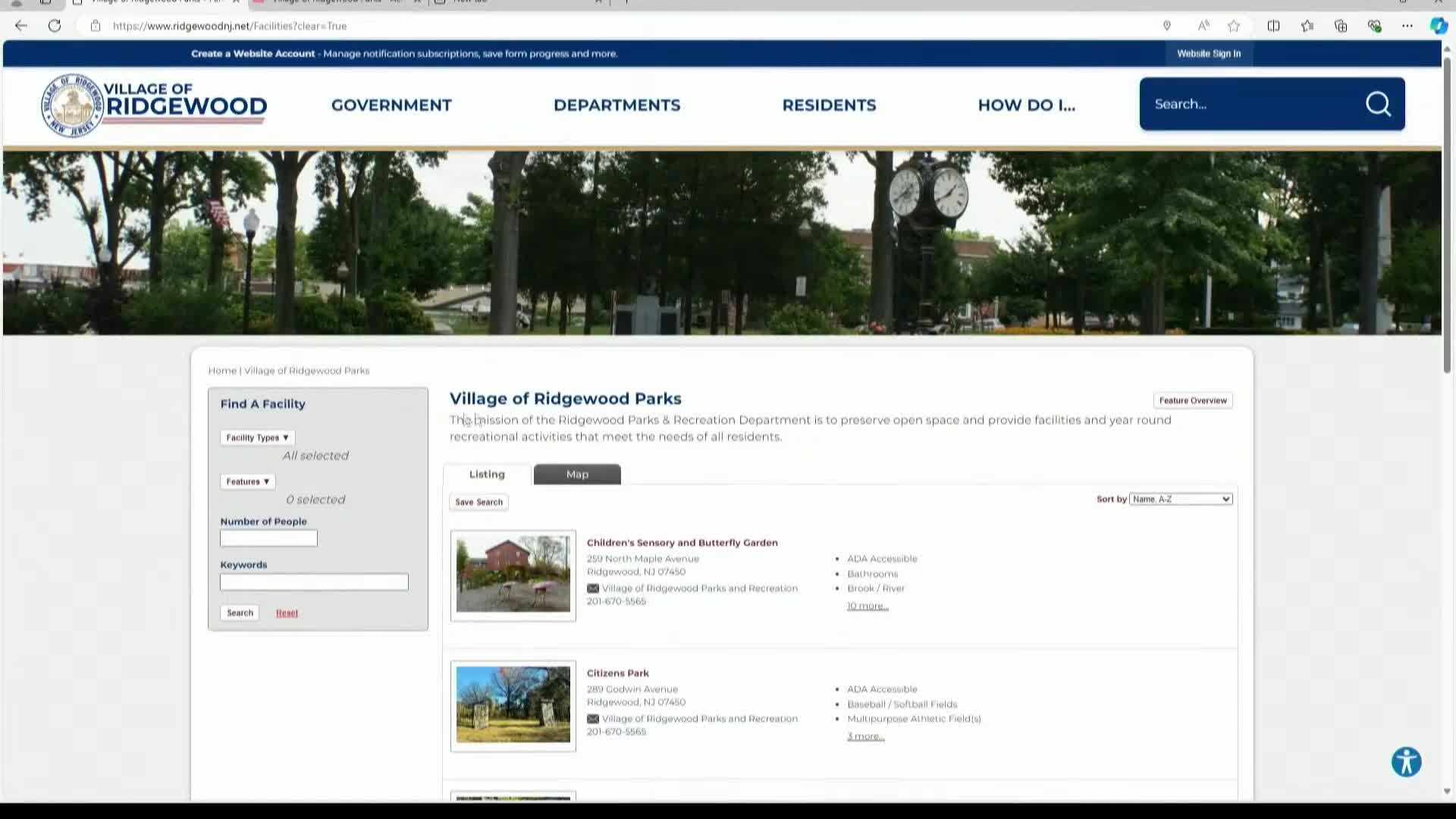
Task: Open the Favorites list icon
Action: (x=1307, y=26)
